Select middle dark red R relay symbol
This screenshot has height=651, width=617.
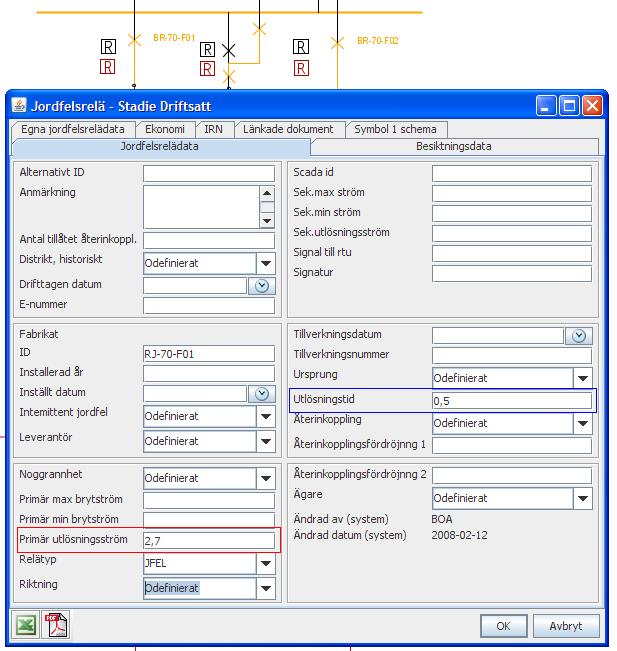207,69
